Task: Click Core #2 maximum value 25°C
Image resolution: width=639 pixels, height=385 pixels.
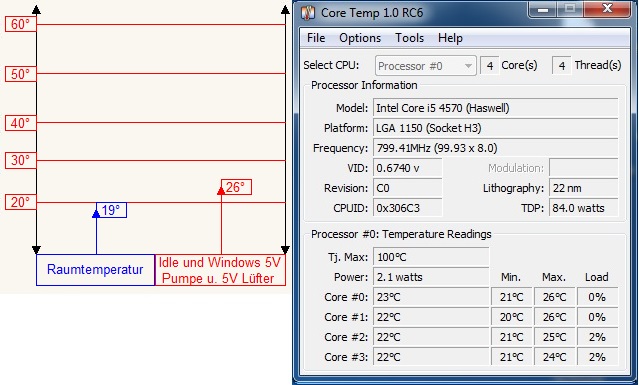Action: click(554, 337)
